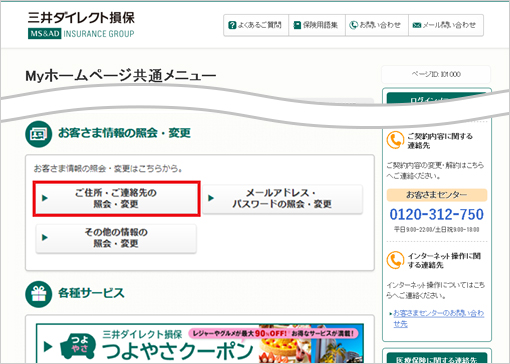Open the つよやさクーポン banner
This screenshot has width=510, height=364.
pos(200,343)
